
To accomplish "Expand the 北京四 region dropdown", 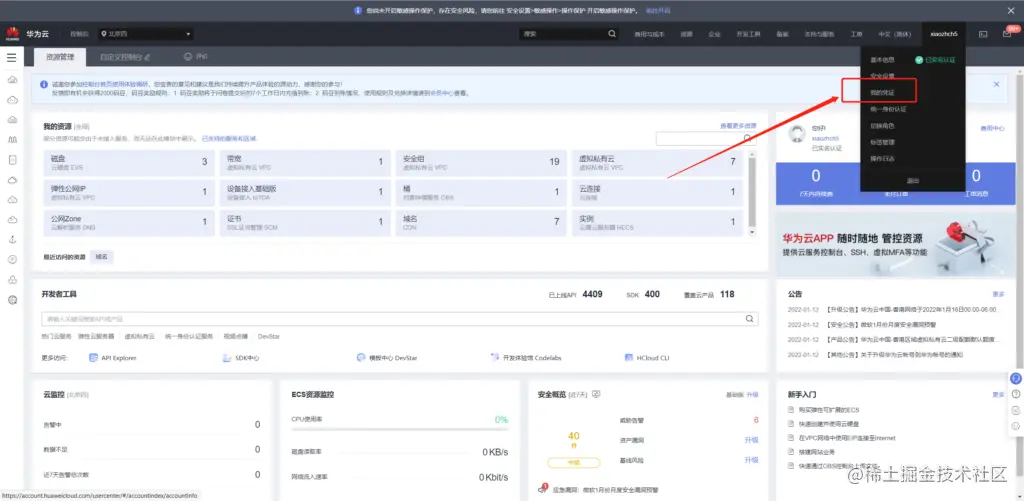I will point(146,34).
